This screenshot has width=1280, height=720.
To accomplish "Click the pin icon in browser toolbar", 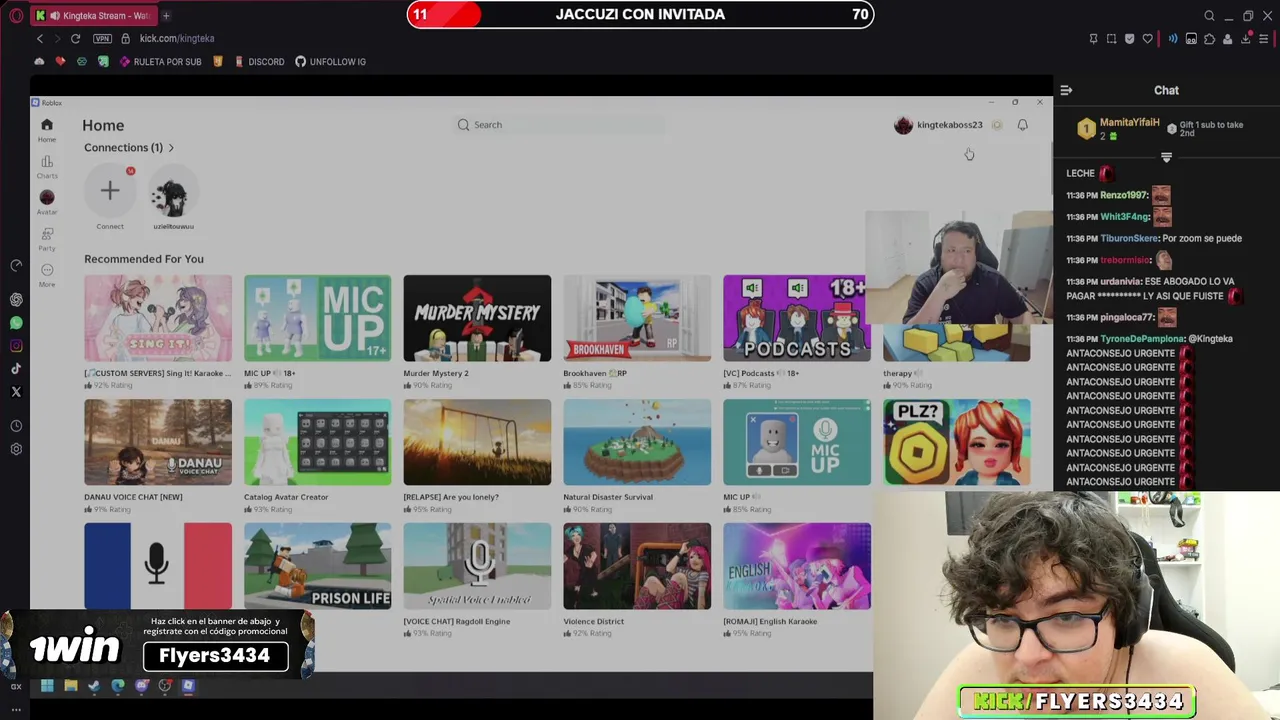I will pyautogui.click(x=1093, y=39).
